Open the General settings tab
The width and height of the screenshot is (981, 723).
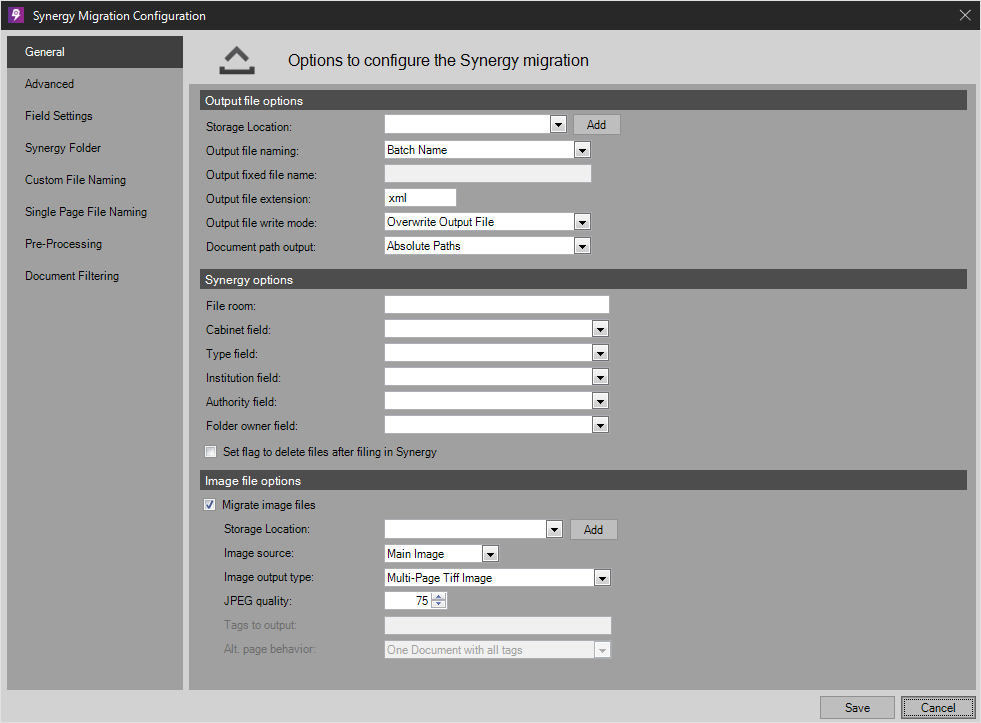[x=95, y=52]
